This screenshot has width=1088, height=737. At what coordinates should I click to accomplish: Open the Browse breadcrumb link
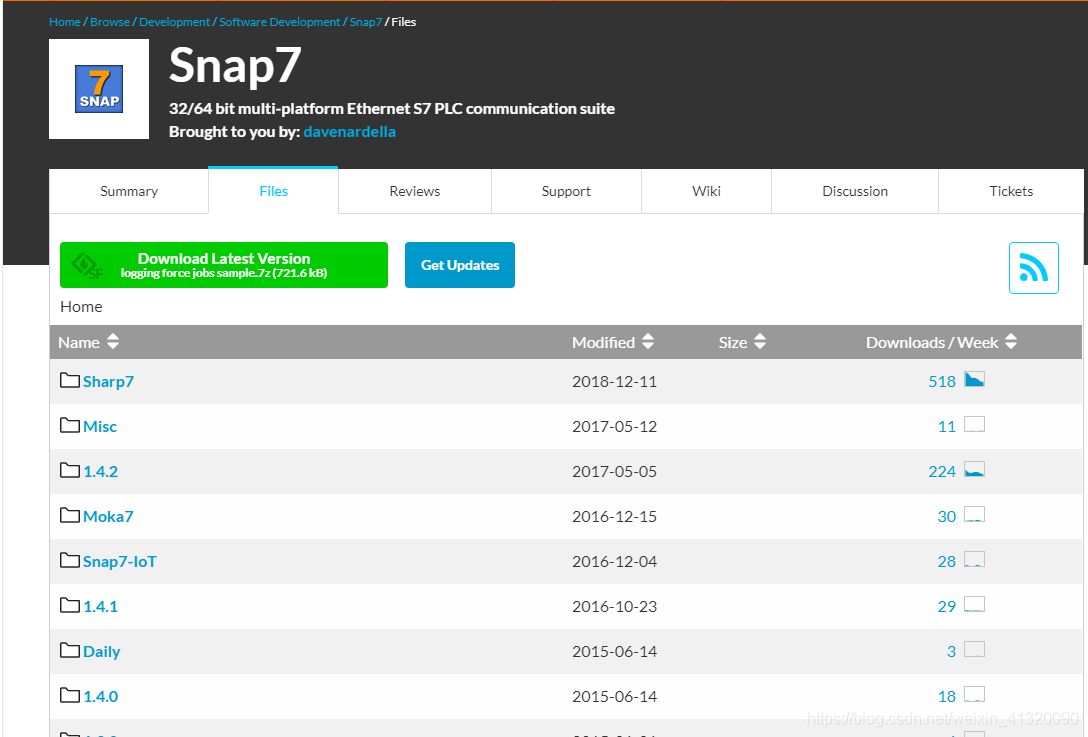point(110,22)
